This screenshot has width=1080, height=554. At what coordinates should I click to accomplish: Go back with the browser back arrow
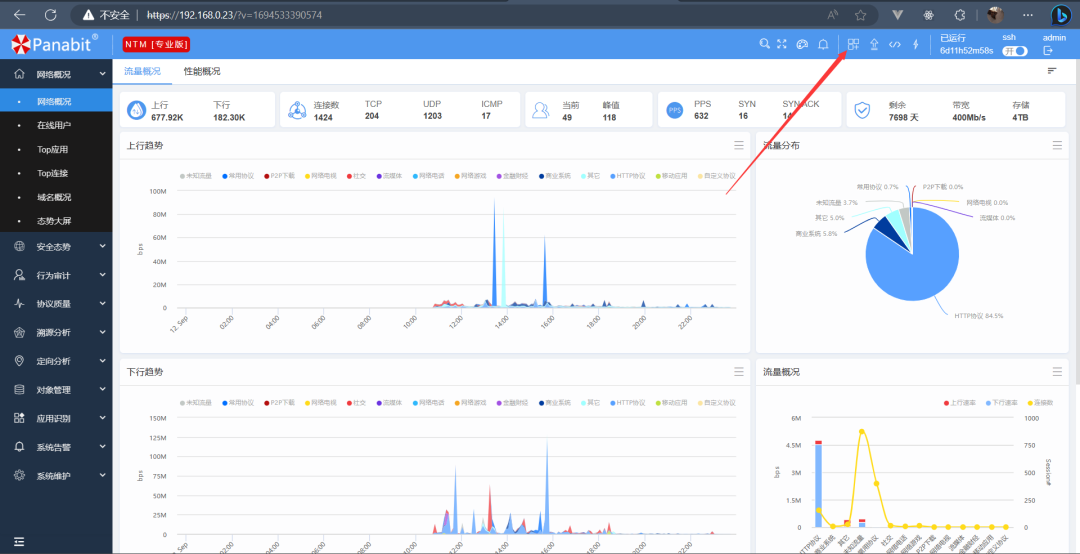click(x=19, y=14)
